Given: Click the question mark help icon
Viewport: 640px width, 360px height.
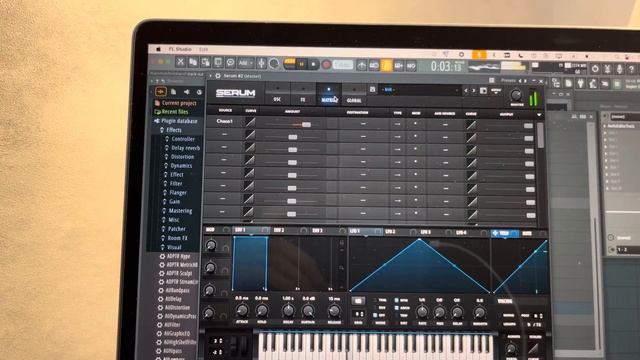Looking at the screenshot, I should point(631,70).
